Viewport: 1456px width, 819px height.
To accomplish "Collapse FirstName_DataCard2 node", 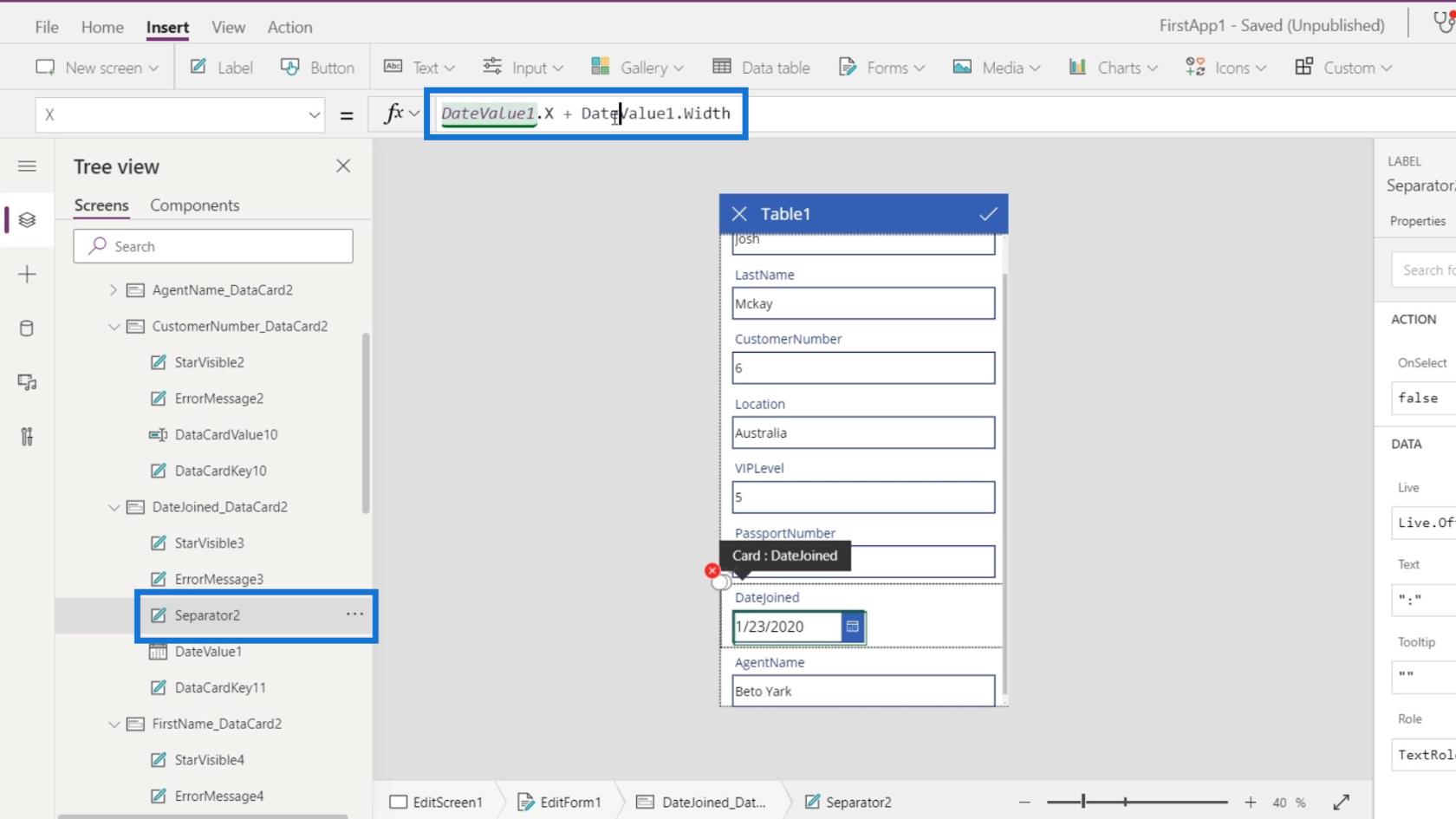I will [114, 724].
